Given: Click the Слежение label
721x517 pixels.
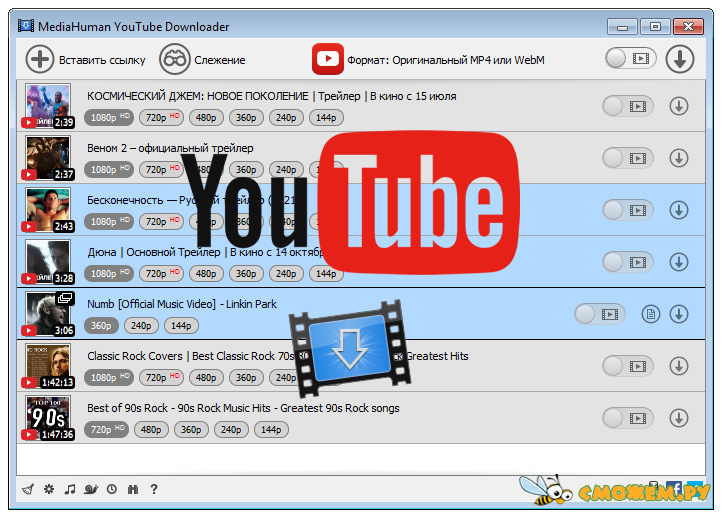Looking at the screenshot, I should [x=220, y=60].
